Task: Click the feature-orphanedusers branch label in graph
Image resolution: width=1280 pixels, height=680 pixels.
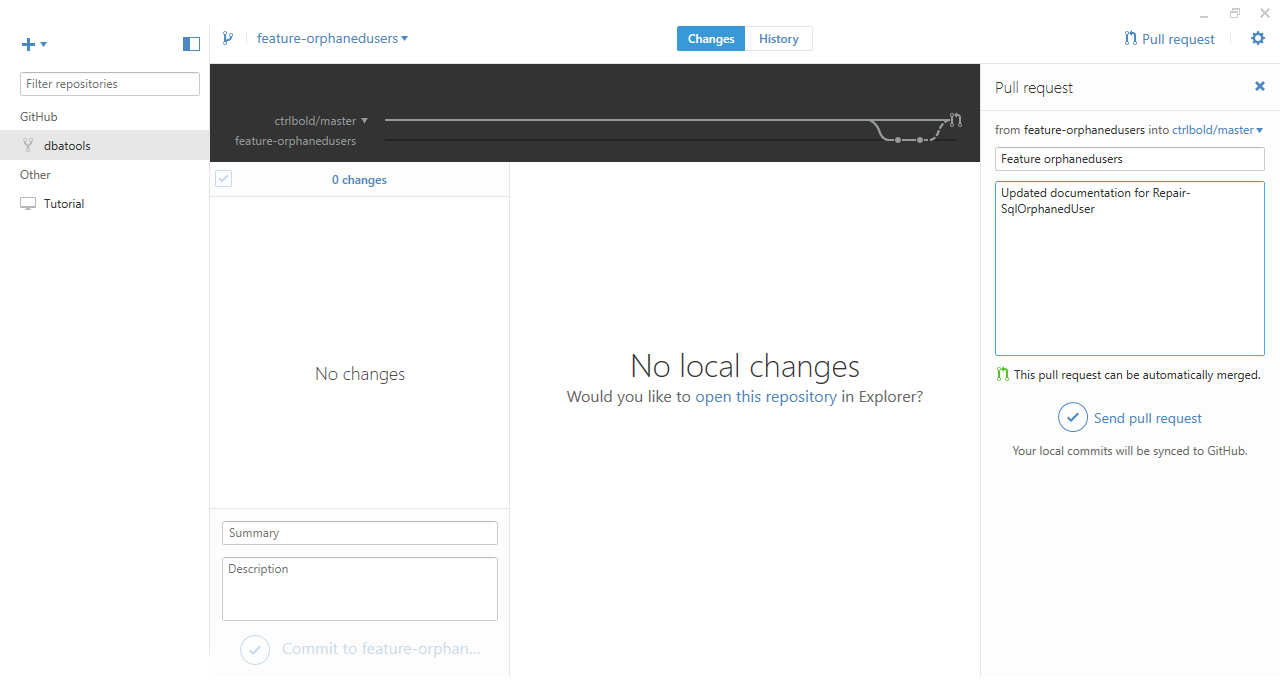Action: pos(295,141)
